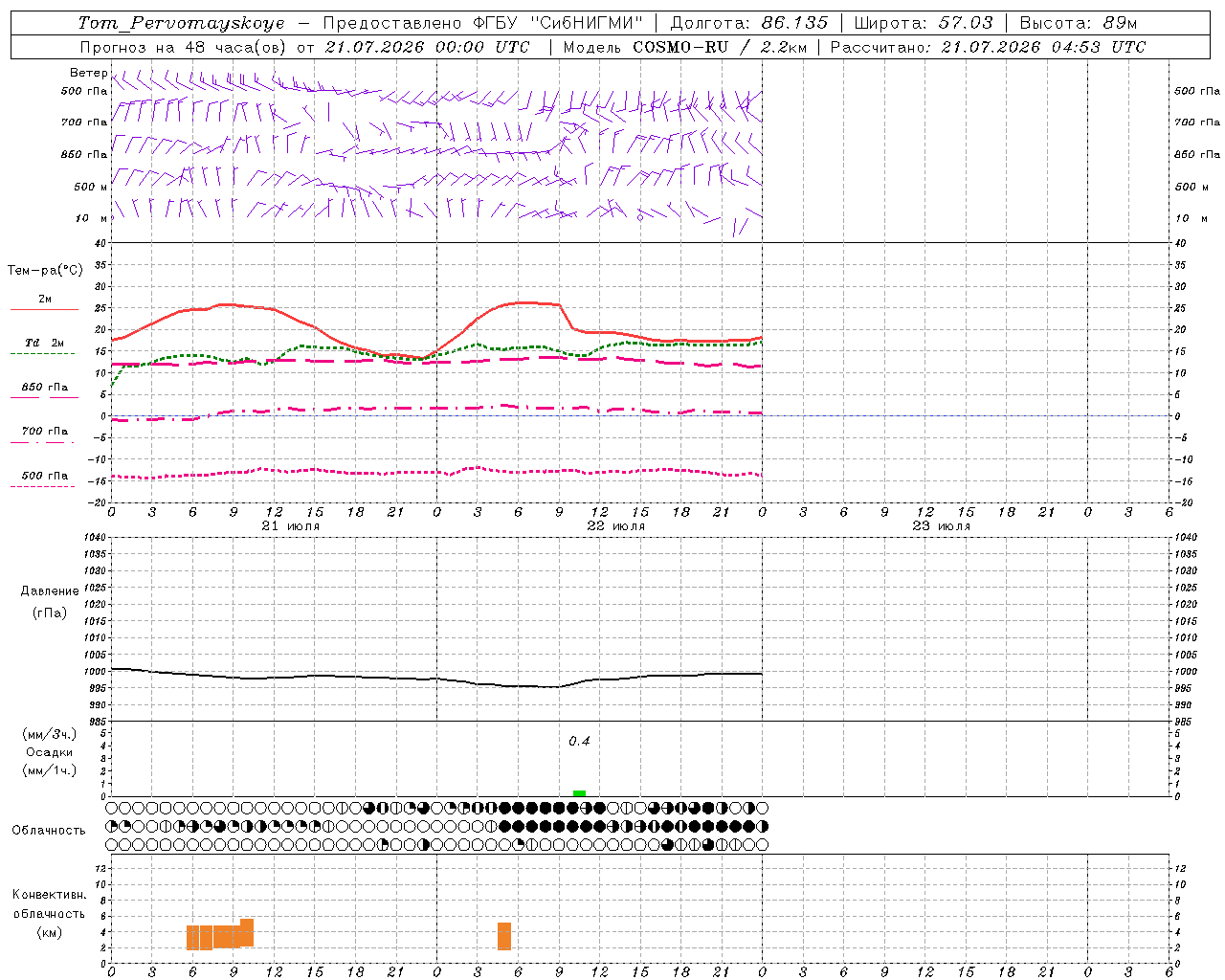Click the 850 гПа temperature legend entry
The height and width of the screenshot is (980, 1225).
tap(44, 388)
